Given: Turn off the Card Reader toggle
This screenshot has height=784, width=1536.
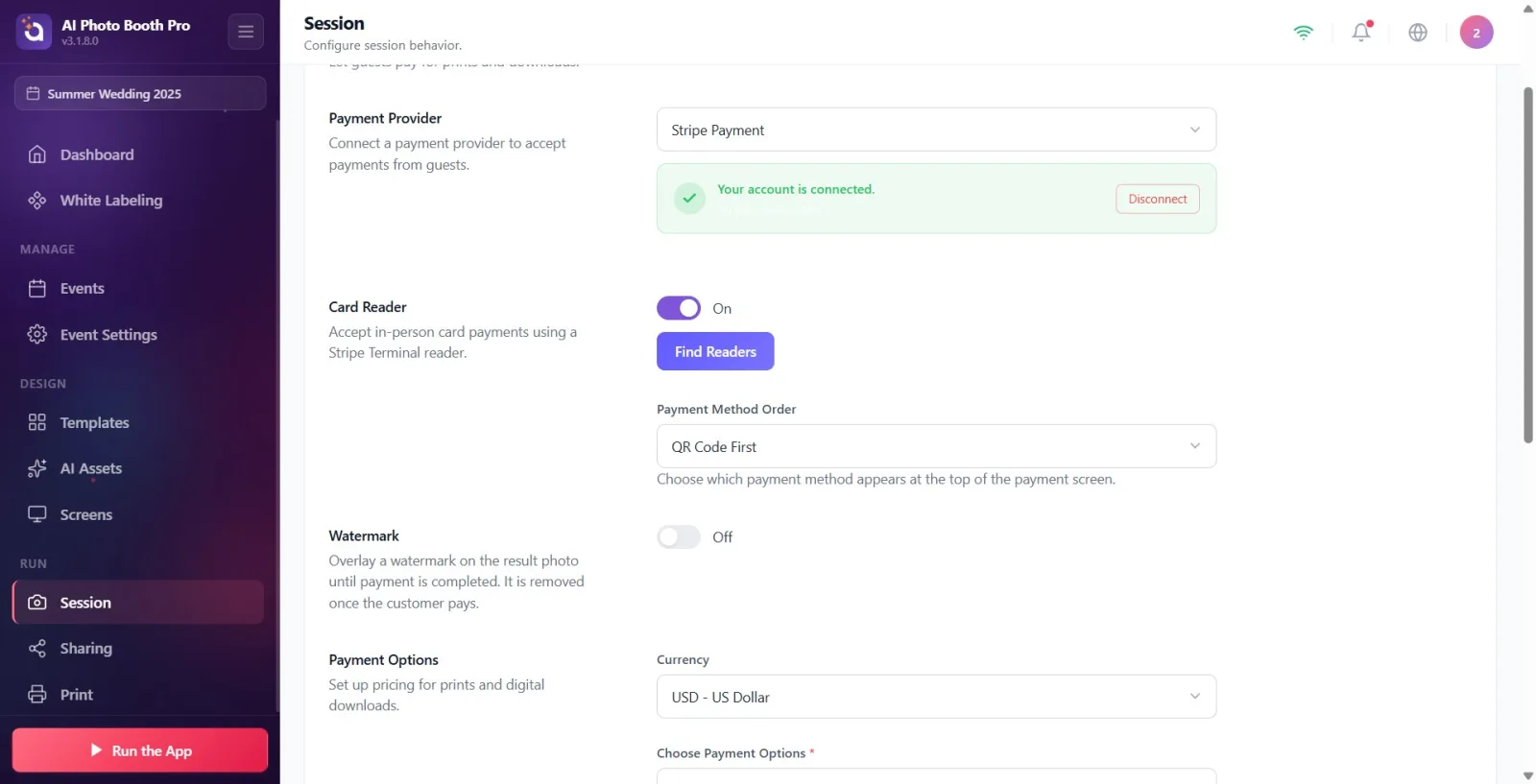Looking at the screenshot, I should [x=679, y=308].
